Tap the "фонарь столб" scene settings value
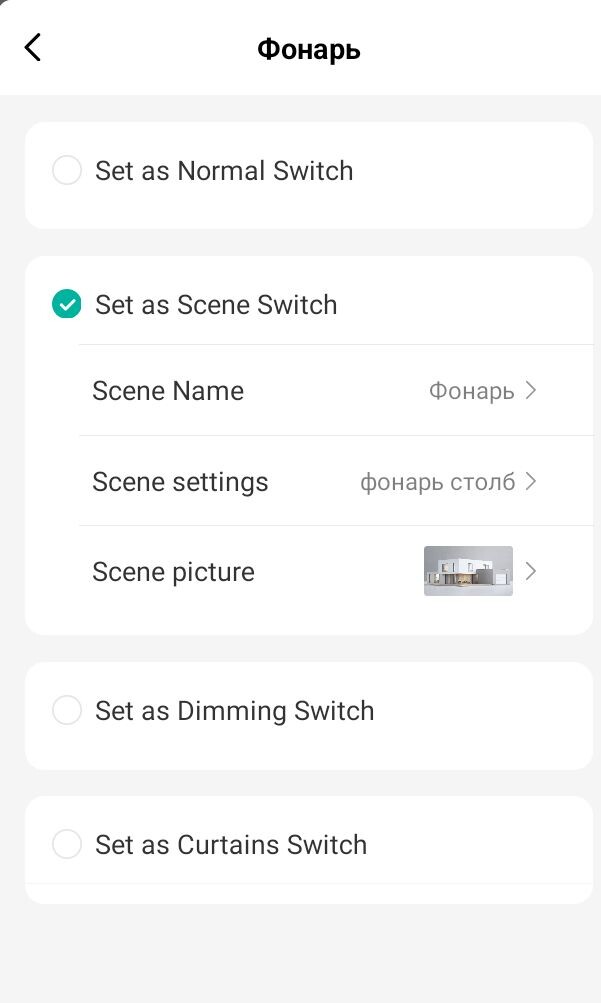This screenshot has height=1003, width=601. (x=437, y=482)
